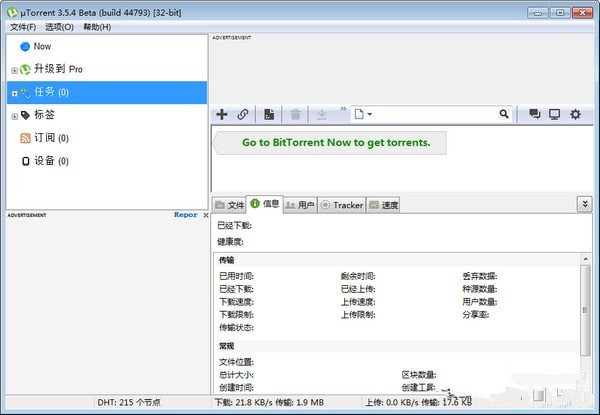Click the µTorrent logo in title bar
600x415 pixels.
(x=13, y=13)
